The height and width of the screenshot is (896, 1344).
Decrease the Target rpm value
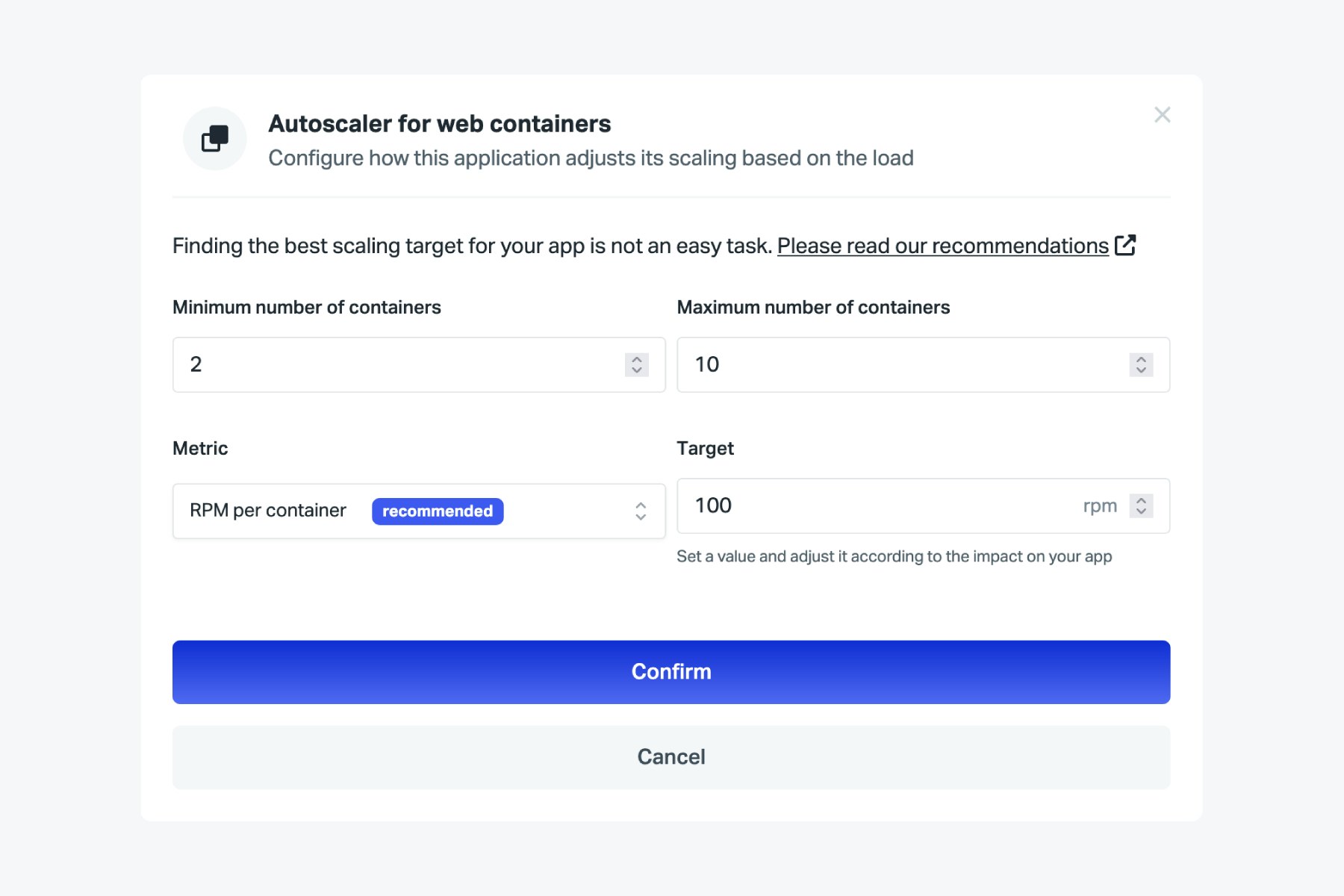click(1141, 512)
